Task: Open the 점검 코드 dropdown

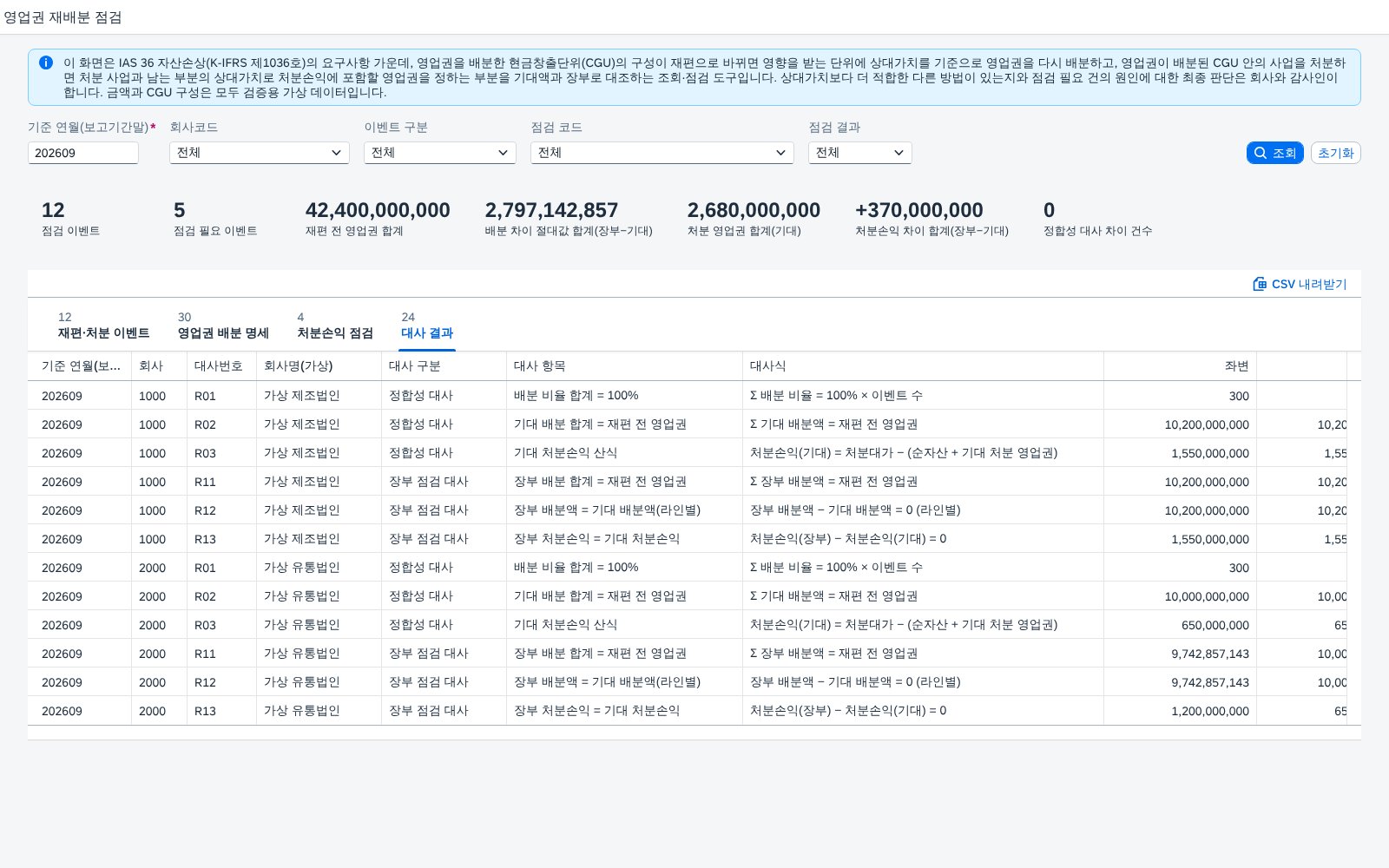Action: (x=662, y=153)
